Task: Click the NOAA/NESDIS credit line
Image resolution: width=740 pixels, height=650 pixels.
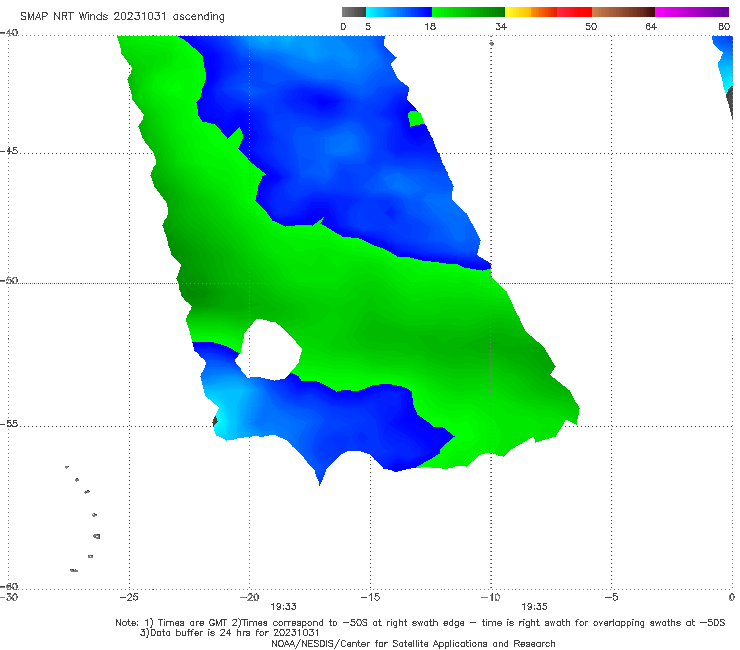Action: tap(413, 643)
